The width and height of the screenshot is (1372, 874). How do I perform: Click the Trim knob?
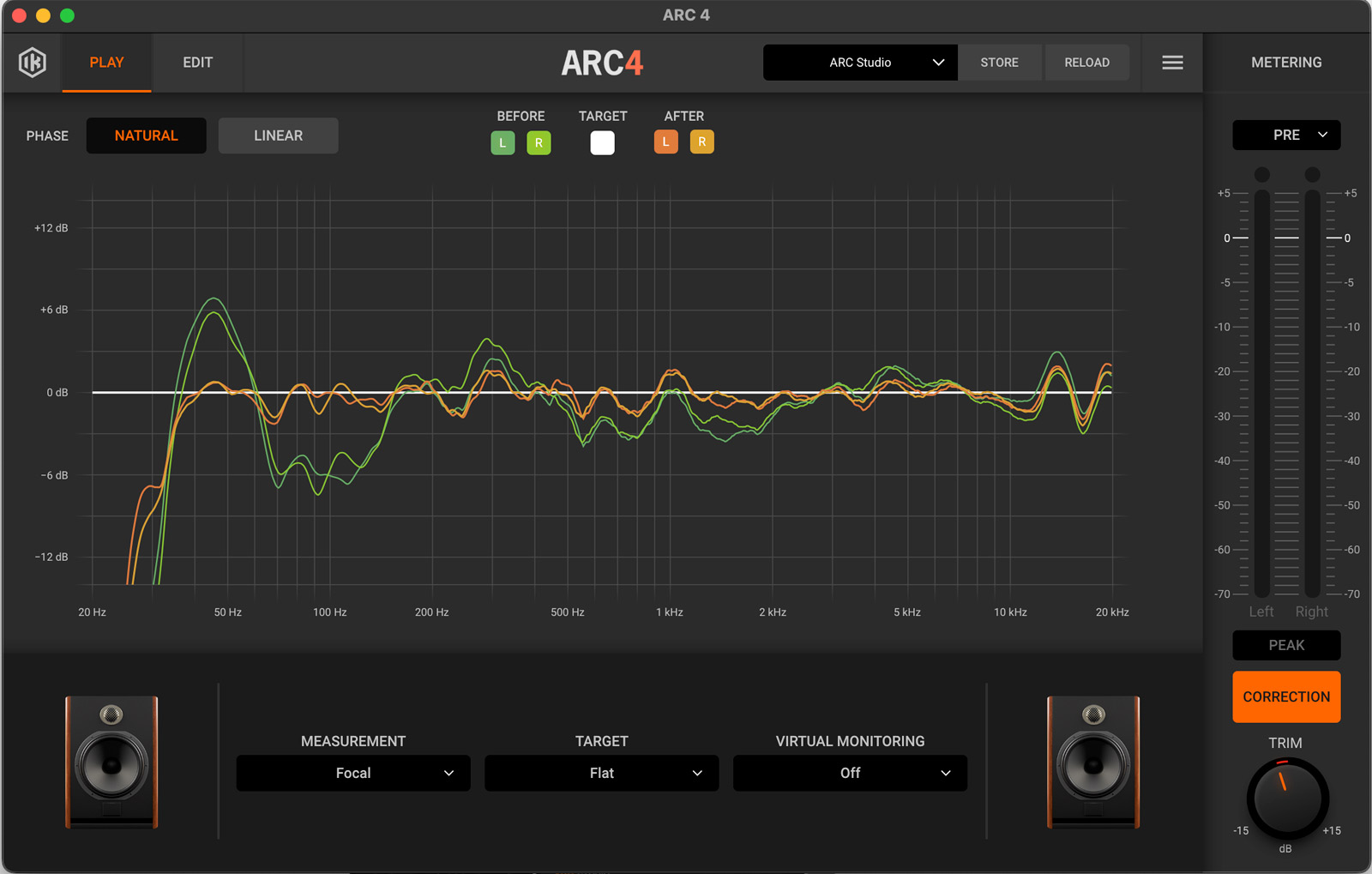pyautogui.click(x=1286, y=798)
